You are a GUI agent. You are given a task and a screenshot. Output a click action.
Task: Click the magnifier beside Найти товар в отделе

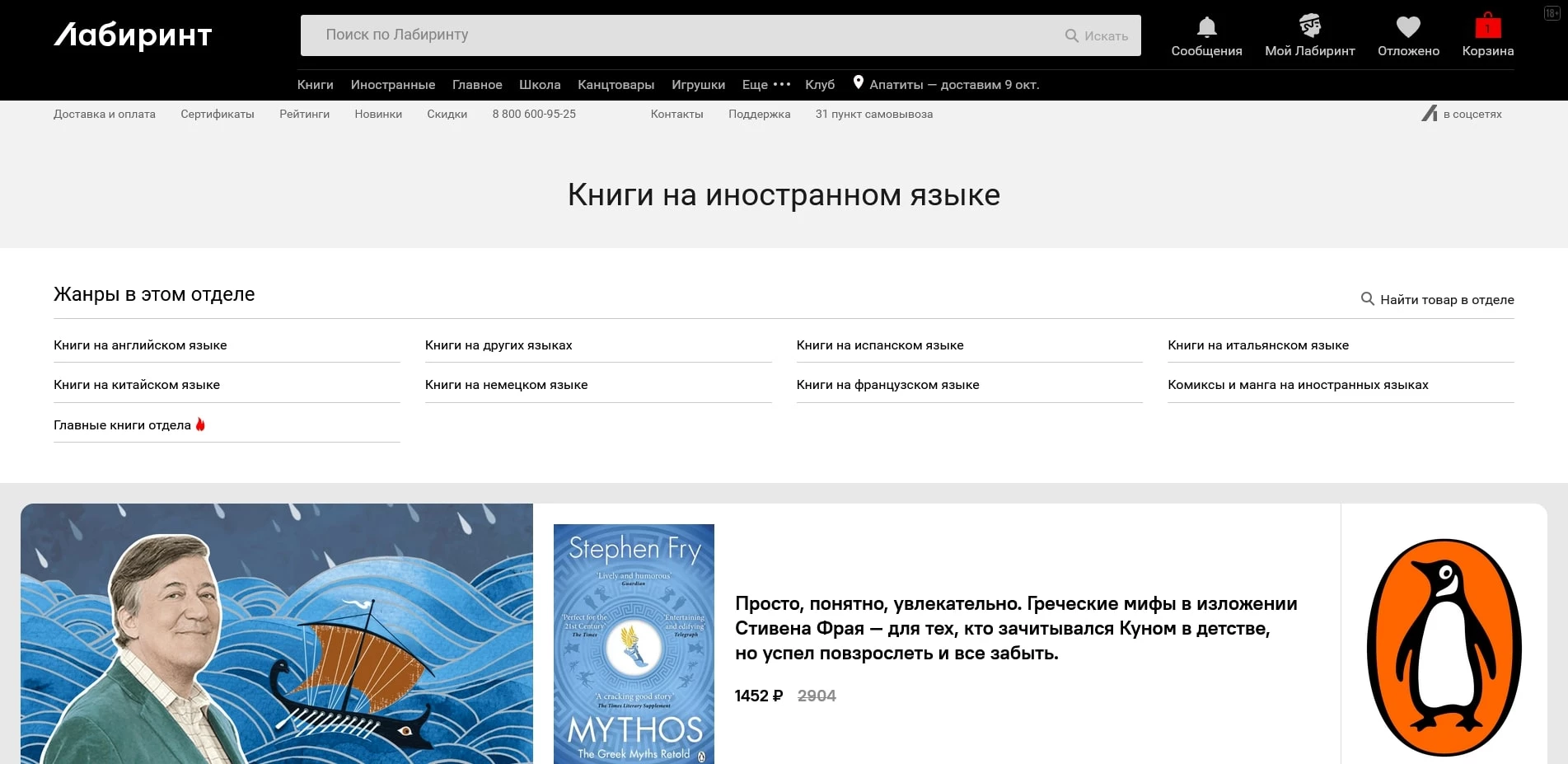(x=1368, y=299)
